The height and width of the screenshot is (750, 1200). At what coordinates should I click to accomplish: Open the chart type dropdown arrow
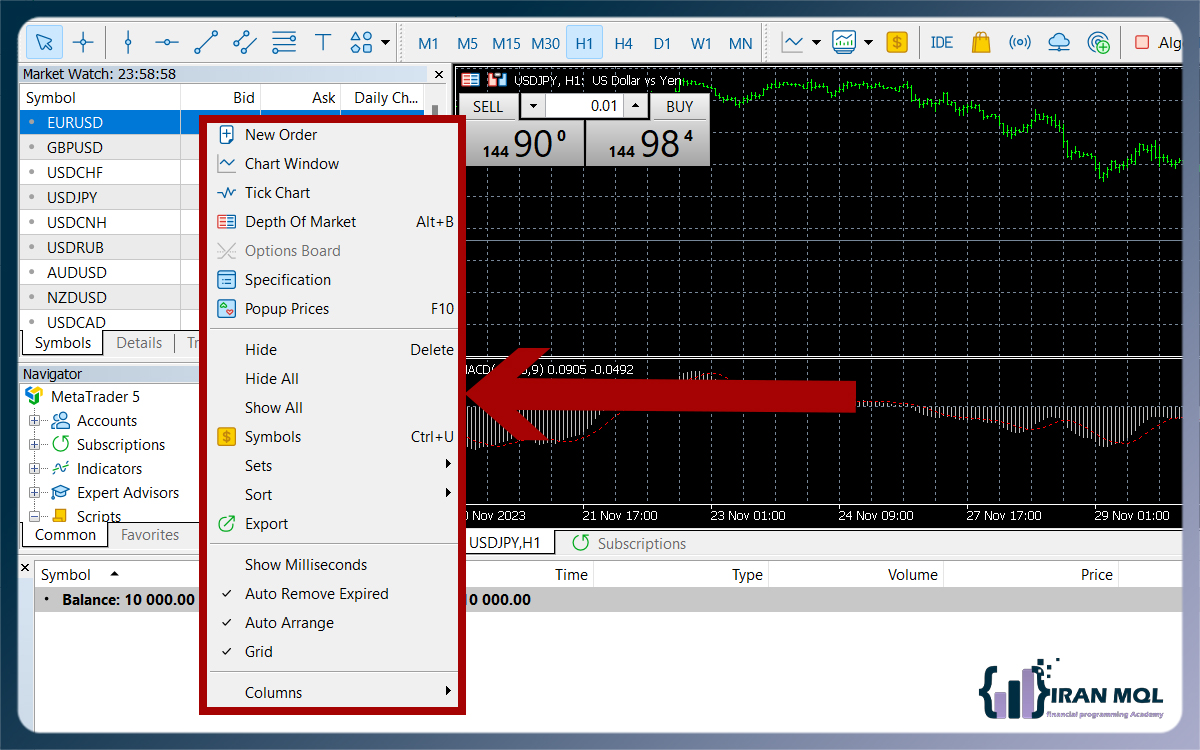pos(816,42)
